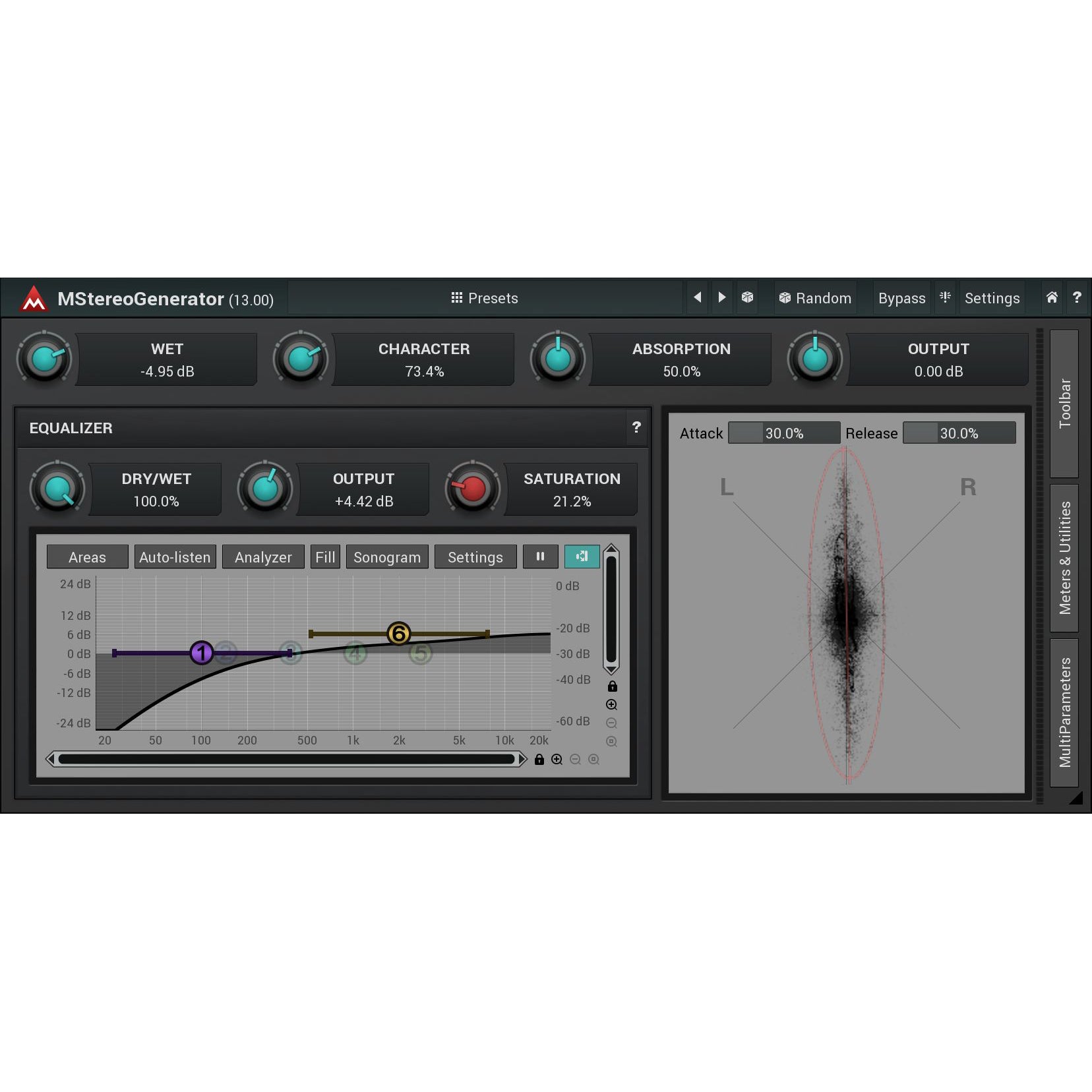Expand the Meters & Utilities side panel
This screenshot has width=1092, height=1092.
pyautogui.click(x=1064, y=558)
